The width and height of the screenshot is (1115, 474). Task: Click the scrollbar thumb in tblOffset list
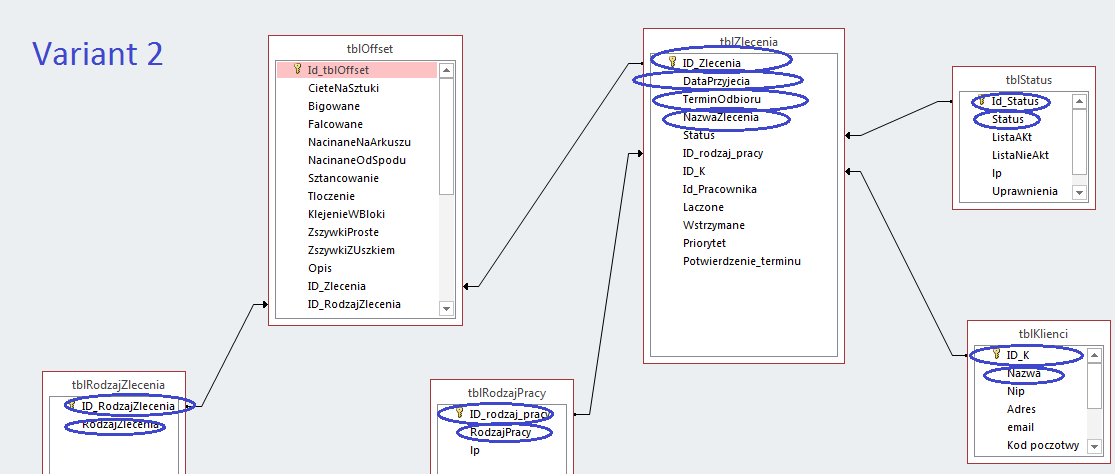click(447, 135)
